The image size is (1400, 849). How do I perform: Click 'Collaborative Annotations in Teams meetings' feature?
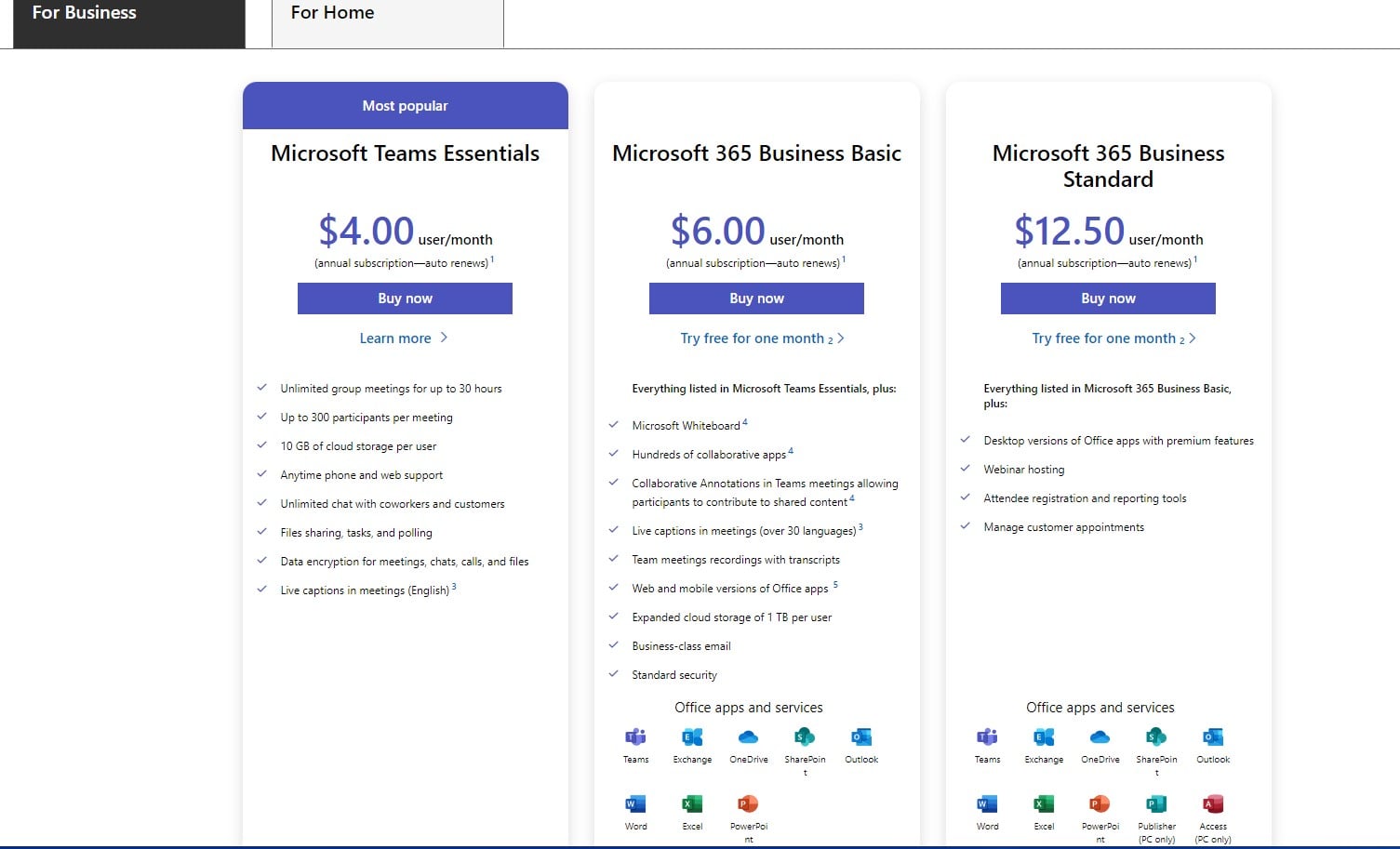point(765,493)
